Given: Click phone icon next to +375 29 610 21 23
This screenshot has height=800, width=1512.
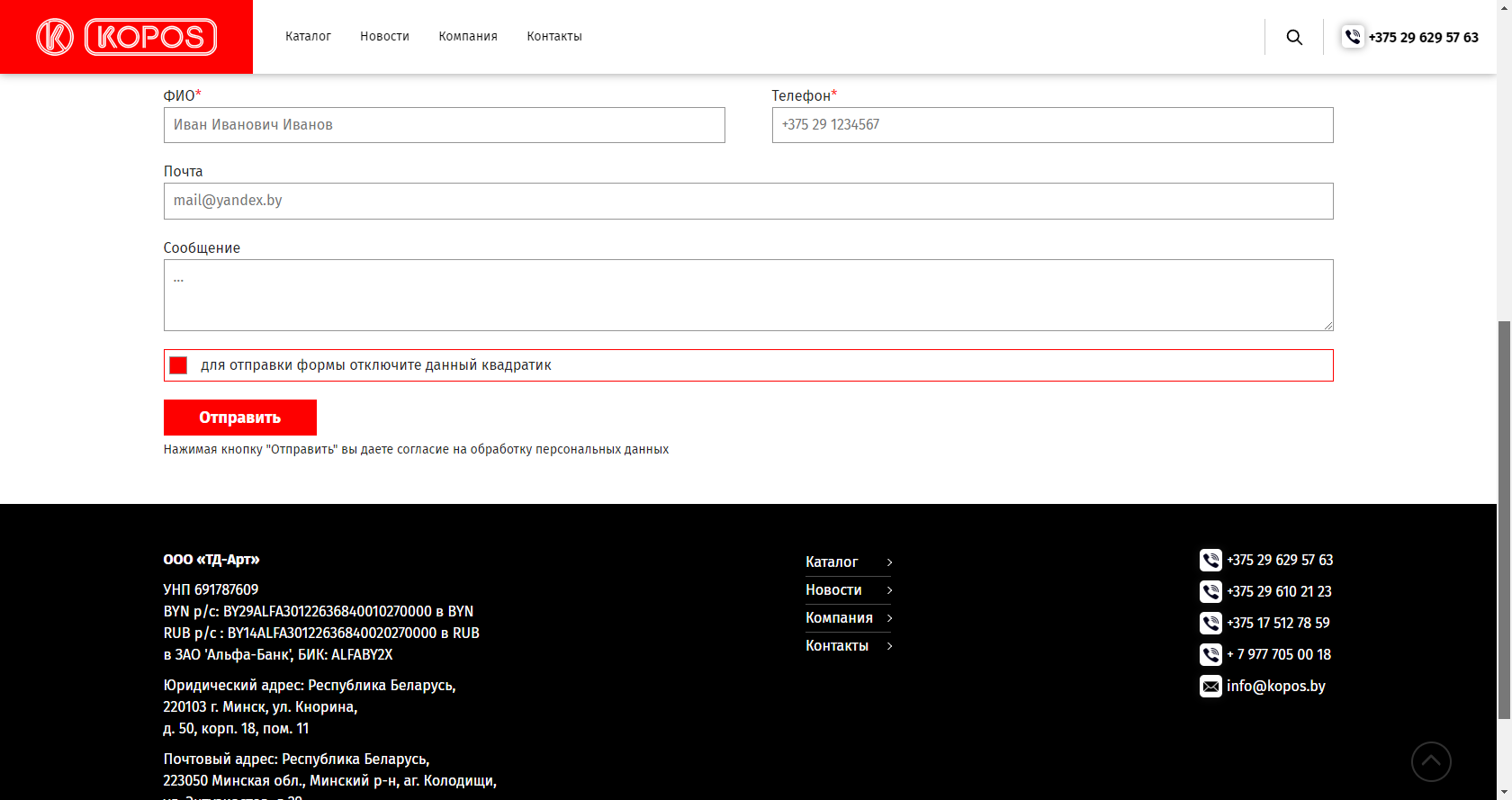Looking at the screenshot, I should (1210, 592).
